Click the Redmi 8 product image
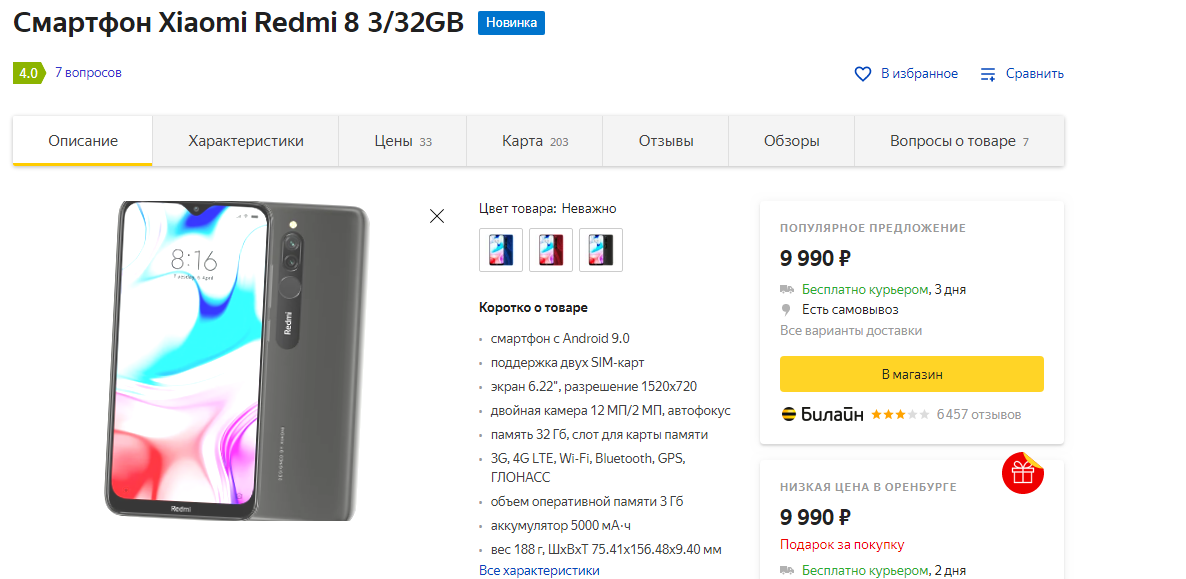This screenshot has width=1186, height=579. point(237,361)
